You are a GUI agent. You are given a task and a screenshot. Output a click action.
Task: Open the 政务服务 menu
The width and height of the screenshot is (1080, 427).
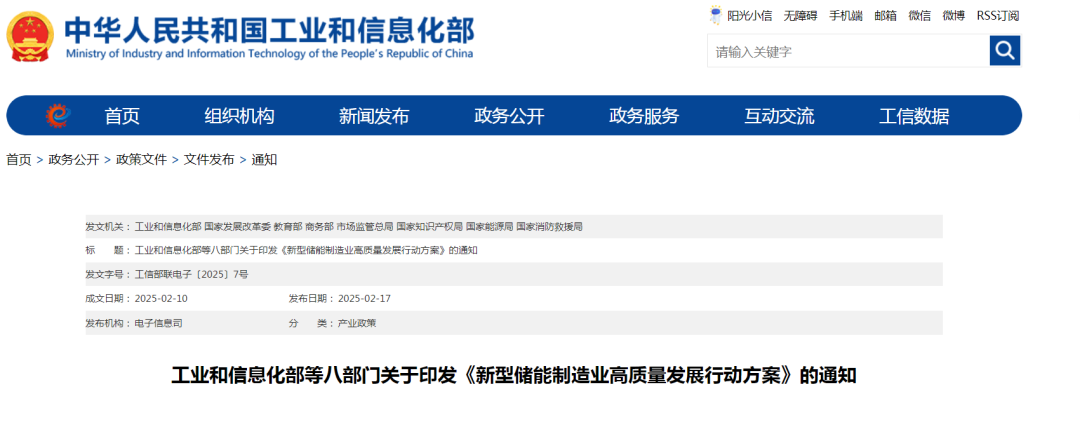(644, 116)
